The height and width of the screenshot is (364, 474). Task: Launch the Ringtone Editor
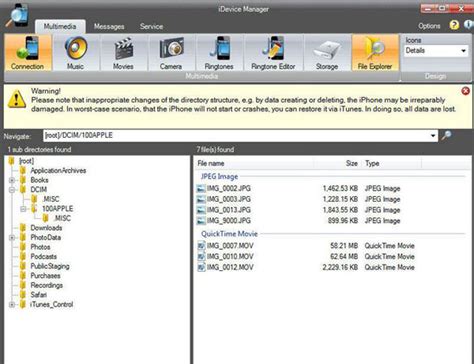coord(273,53)
